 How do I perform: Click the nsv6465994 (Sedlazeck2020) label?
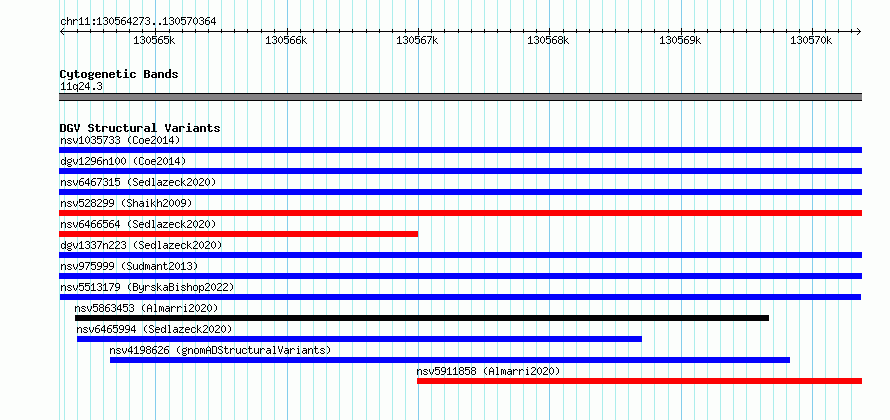click(154, 329)
